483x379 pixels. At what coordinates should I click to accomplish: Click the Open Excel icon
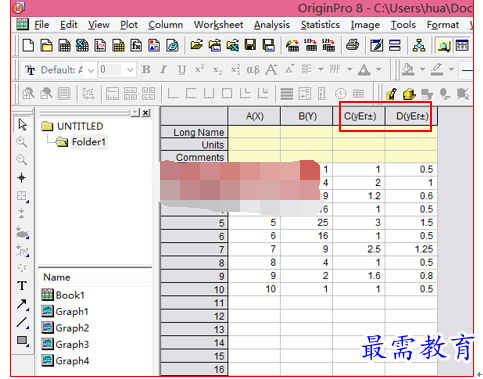[233, 45]
